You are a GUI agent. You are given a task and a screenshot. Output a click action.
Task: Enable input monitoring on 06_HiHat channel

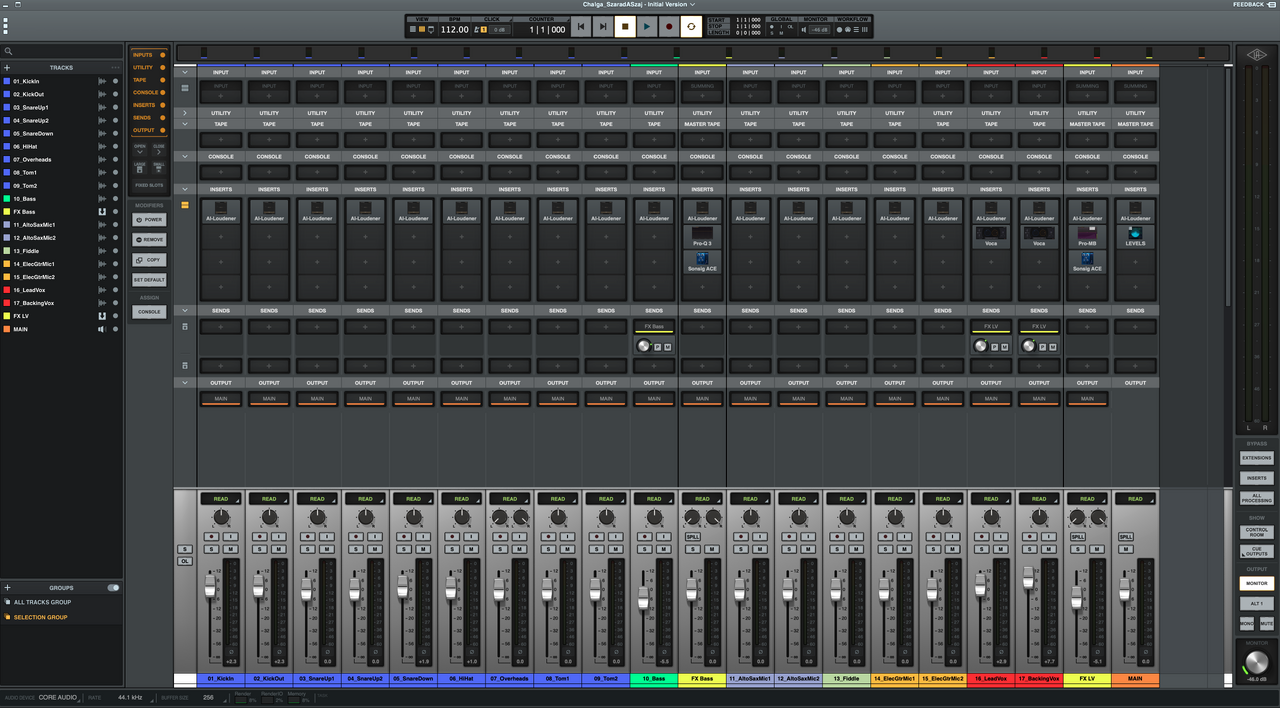pos(470,537)
